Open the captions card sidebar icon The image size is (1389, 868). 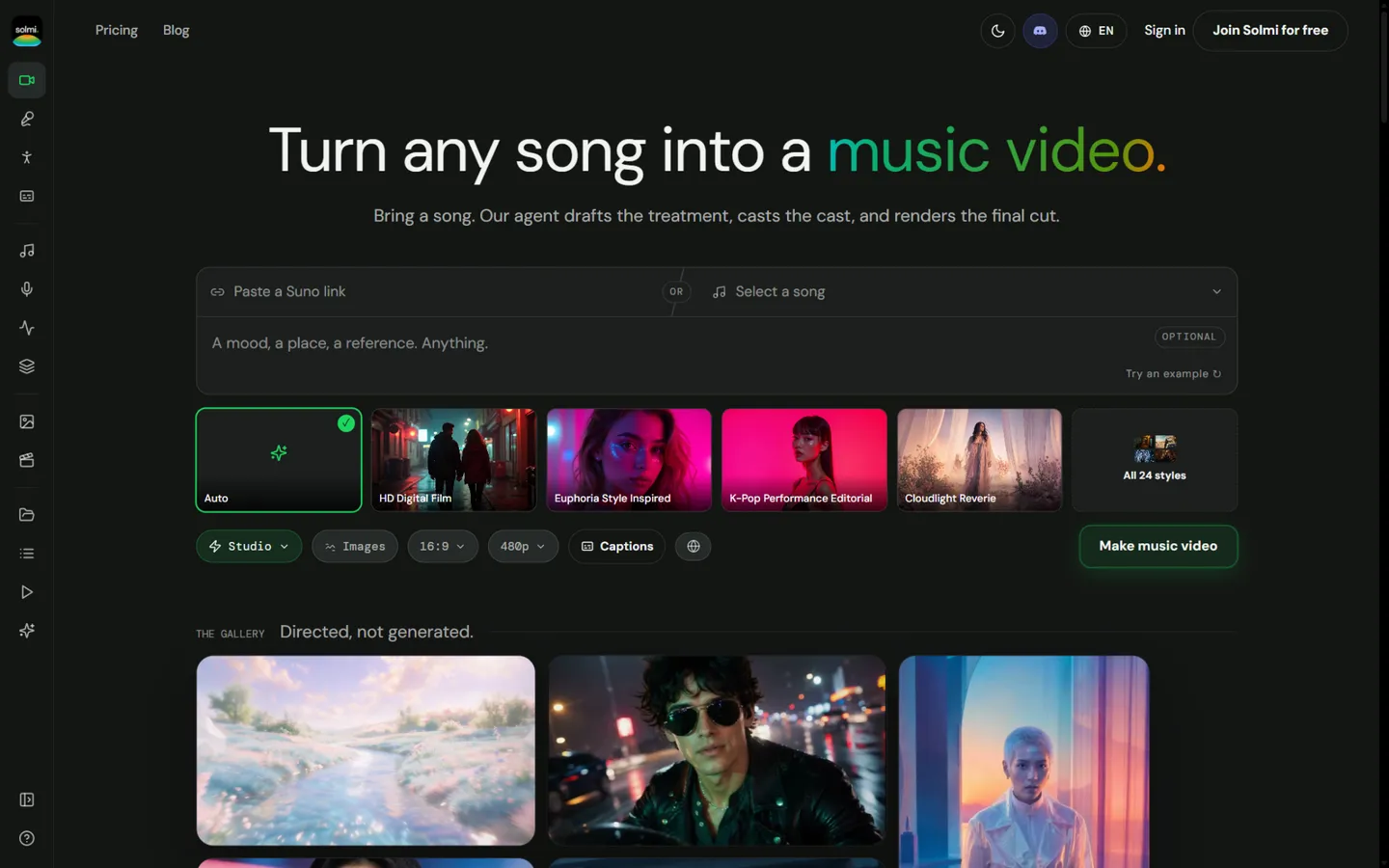click(x=27, y=196)
